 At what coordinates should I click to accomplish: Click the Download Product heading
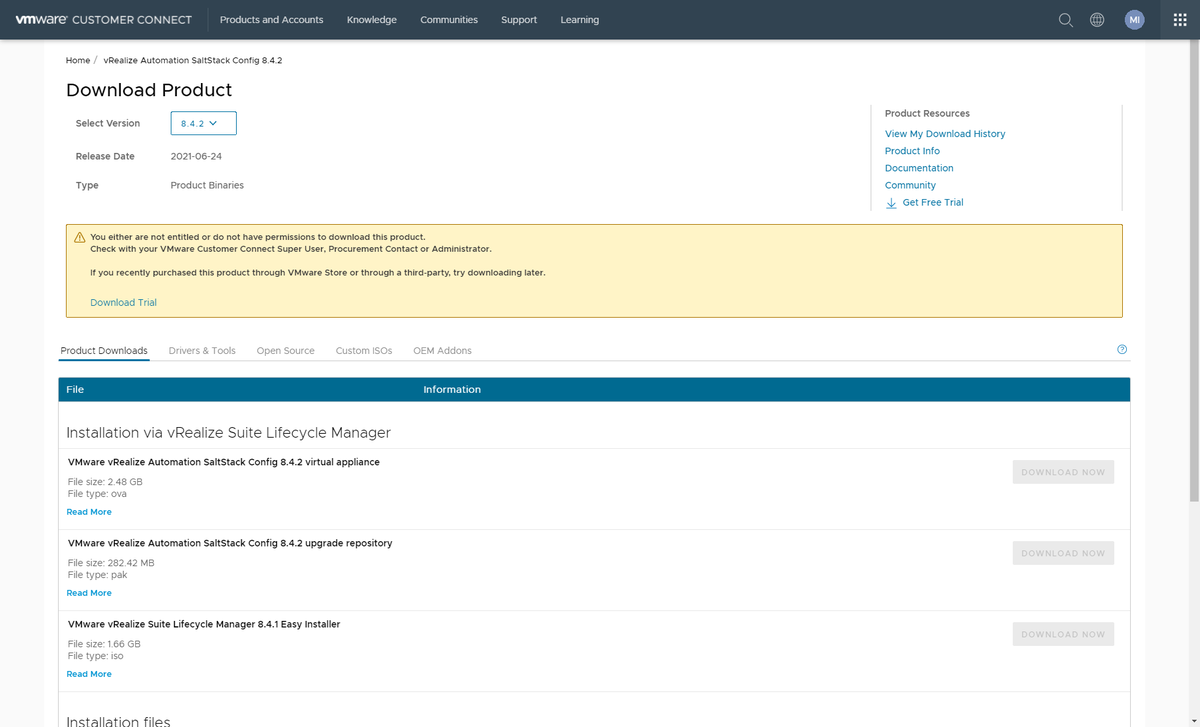point(149,90)
